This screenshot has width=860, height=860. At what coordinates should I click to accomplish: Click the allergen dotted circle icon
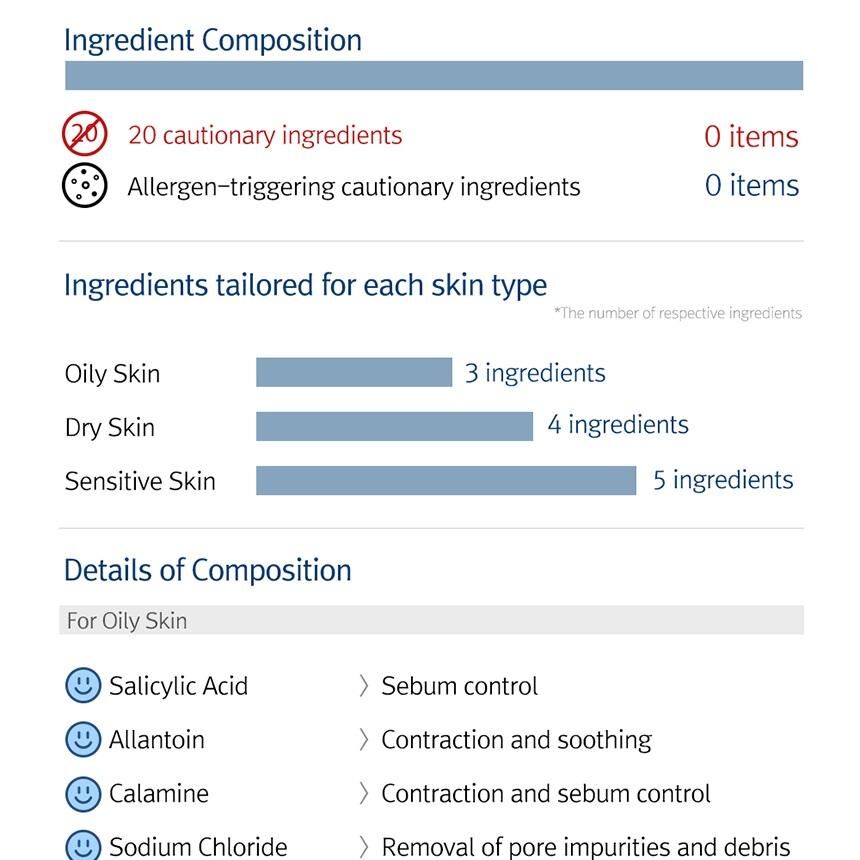point(85,185)
